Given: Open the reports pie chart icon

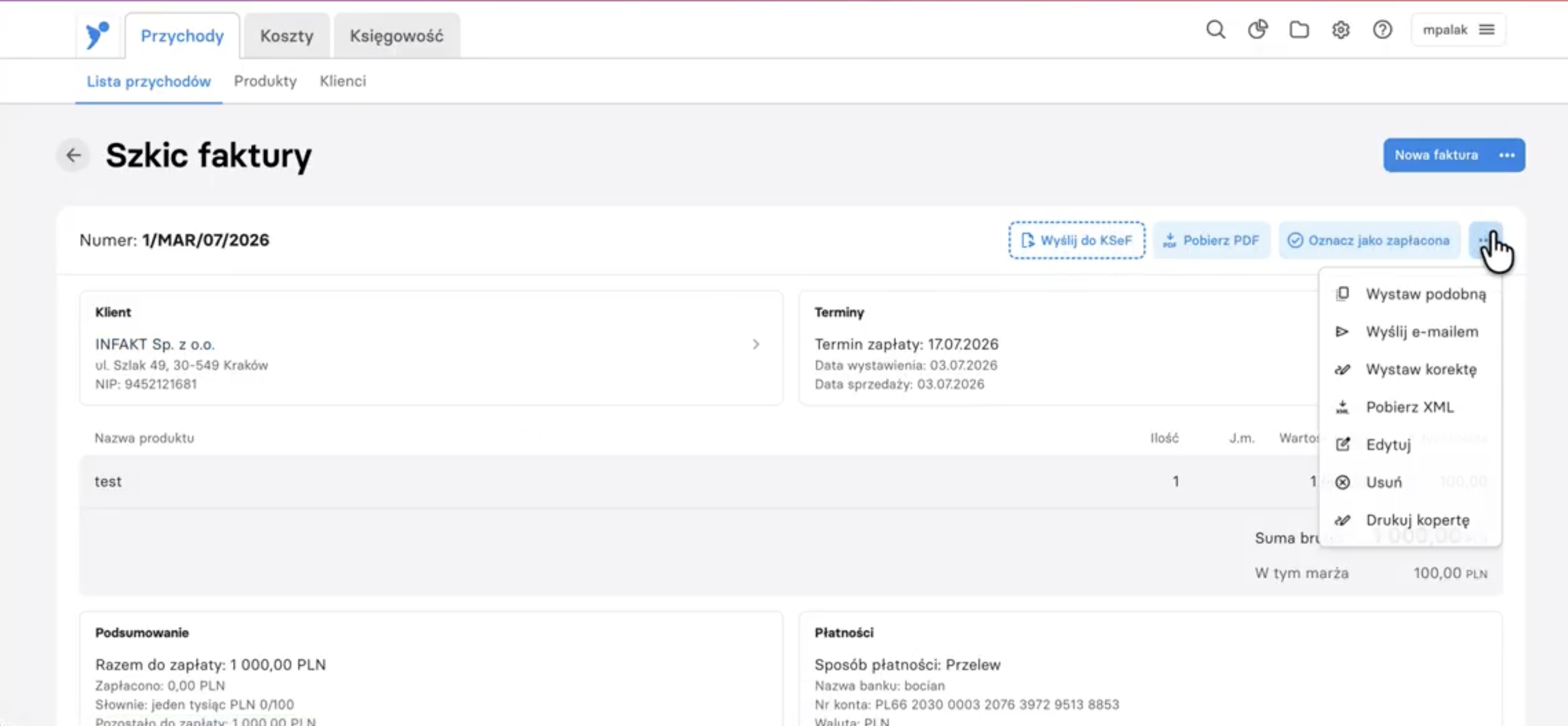Looking at the screenshot, I should point(1258,30).
